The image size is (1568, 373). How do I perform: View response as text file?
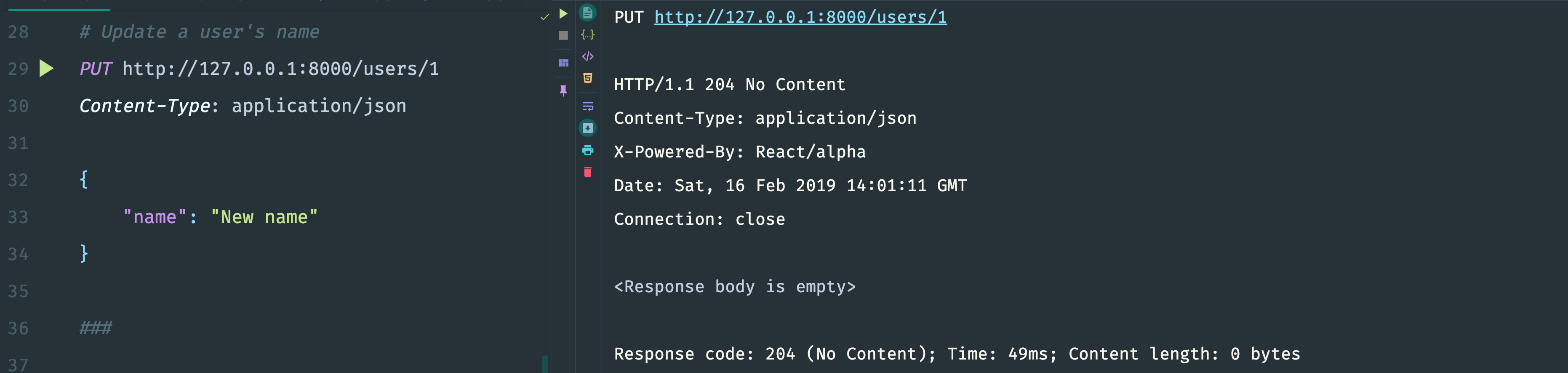click(587, 12)
